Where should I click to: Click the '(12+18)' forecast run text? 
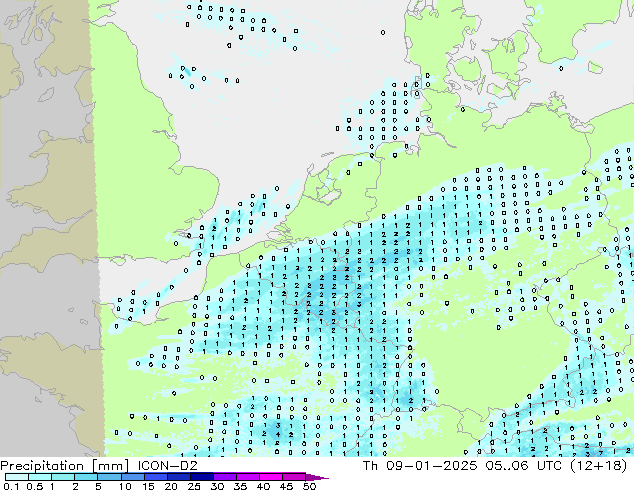click(598, 465)
